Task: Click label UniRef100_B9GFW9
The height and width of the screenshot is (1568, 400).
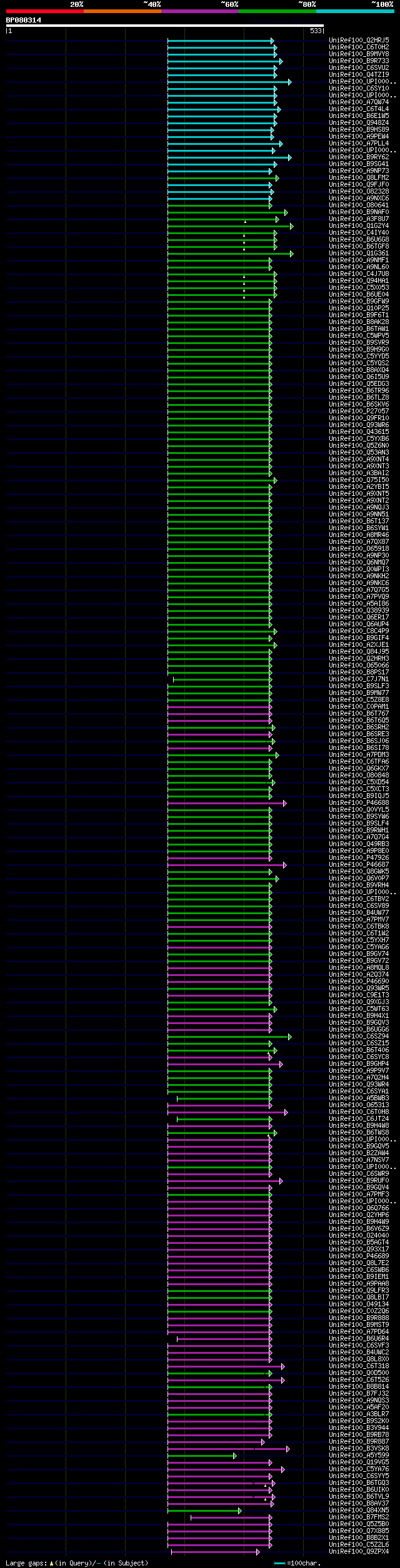Action: [x=359, y=301]
